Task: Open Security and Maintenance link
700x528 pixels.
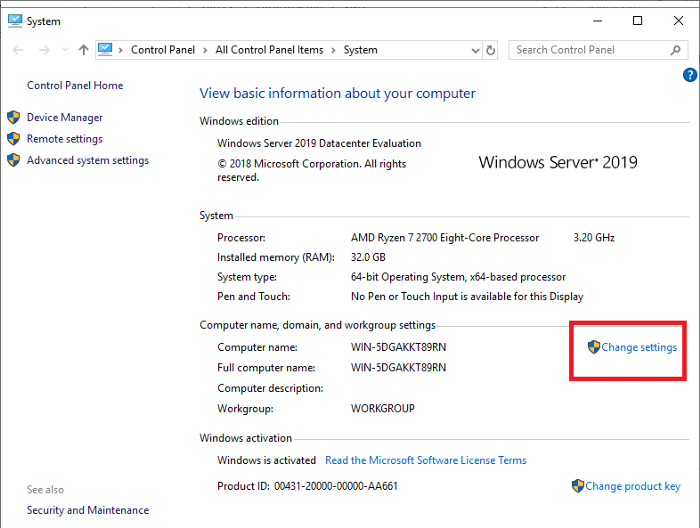Action: 88,510
